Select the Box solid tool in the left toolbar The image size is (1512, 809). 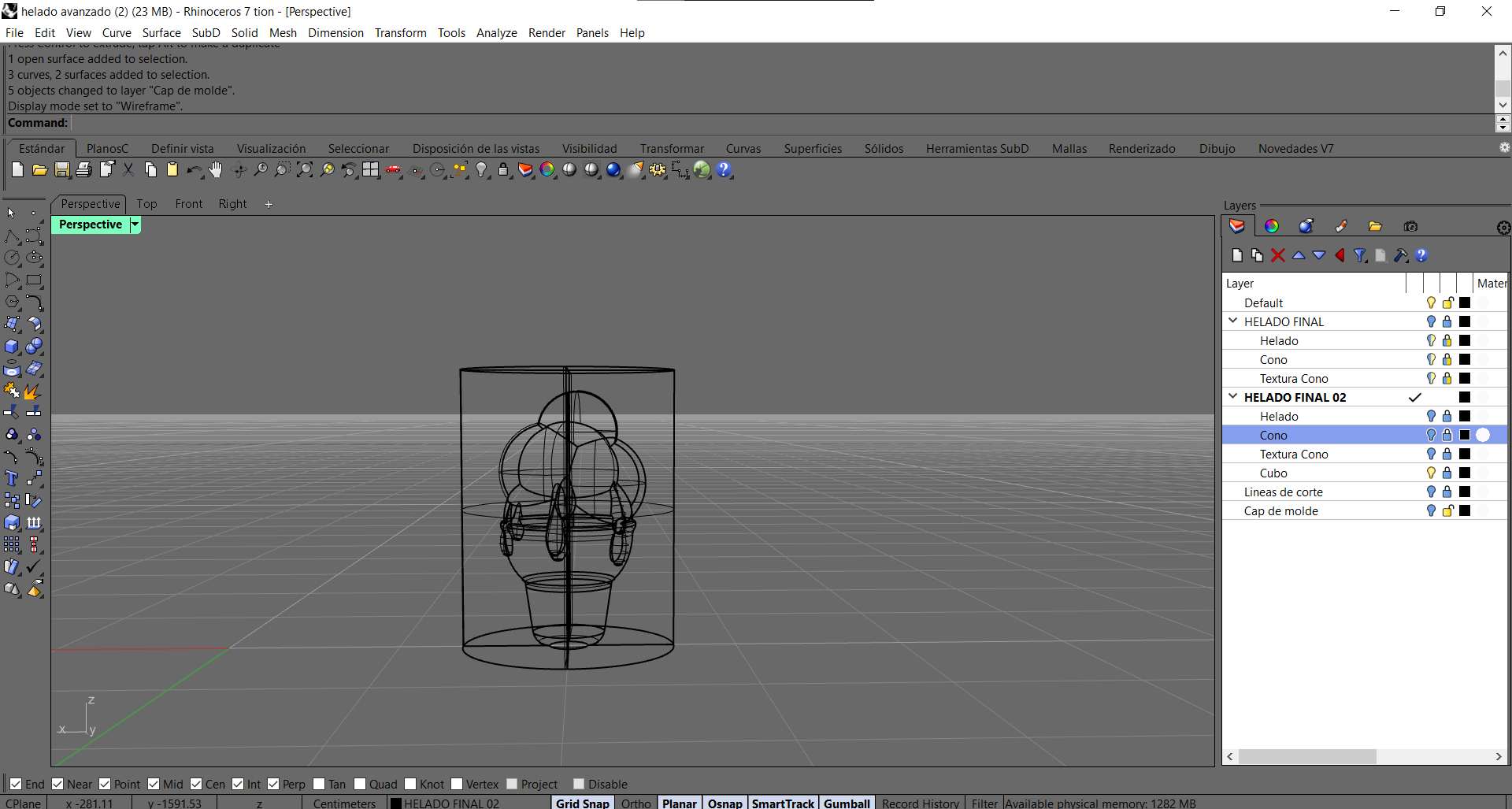tap(12, 347)
